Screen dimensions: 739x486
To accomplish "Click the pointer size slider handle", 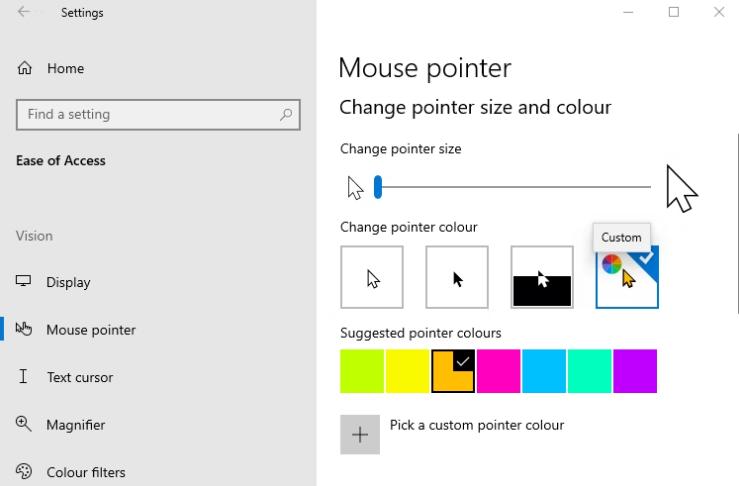I will tap(378, 187).
